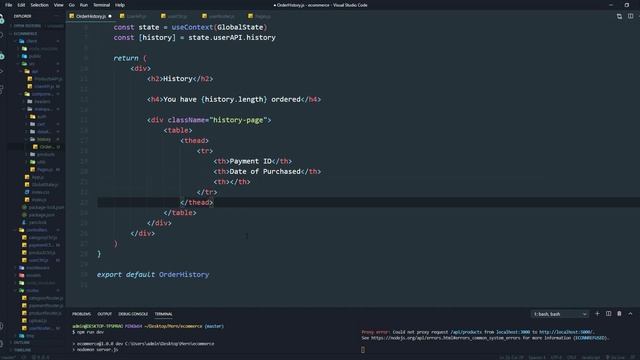Switch to DEBUG CONSOLE panel tab
This screenshot has height=360, width=640.
[x=133, y=314]
